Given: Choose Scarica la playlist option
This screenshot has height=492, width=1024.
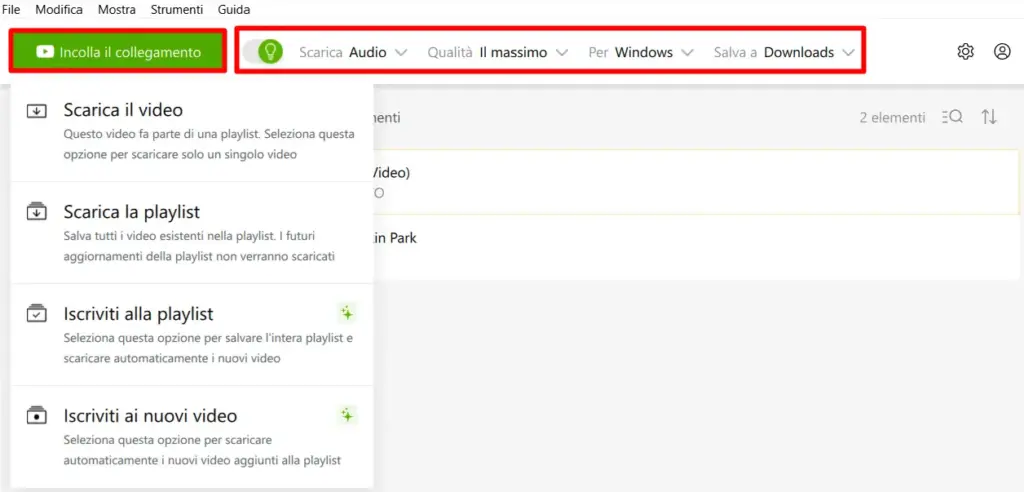Looking at the screenshot, I should (x=193, y=233).
